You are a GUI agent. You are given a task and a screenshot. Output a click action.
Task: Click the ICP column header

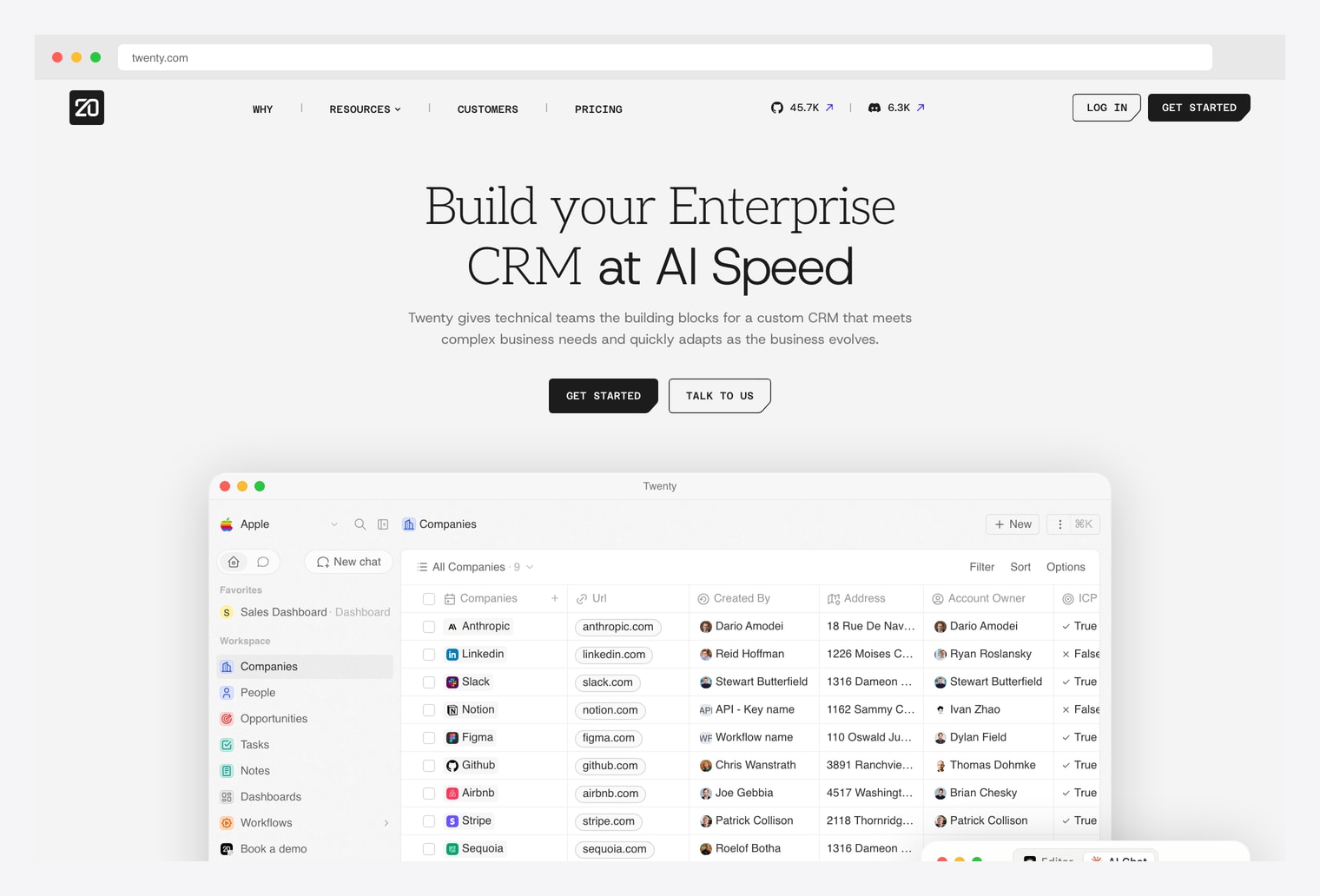tap(1078, 599)
